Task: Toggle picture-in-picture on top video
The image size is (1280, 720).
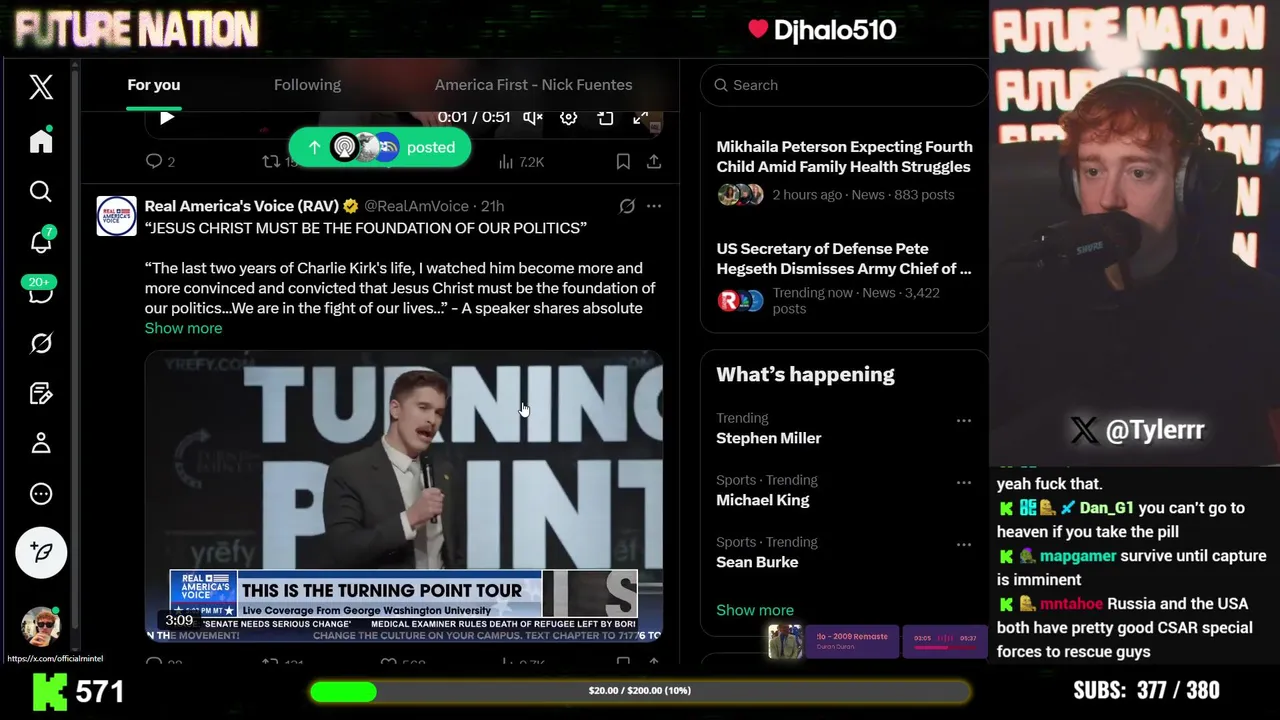Action: click(x=605, y=118)
